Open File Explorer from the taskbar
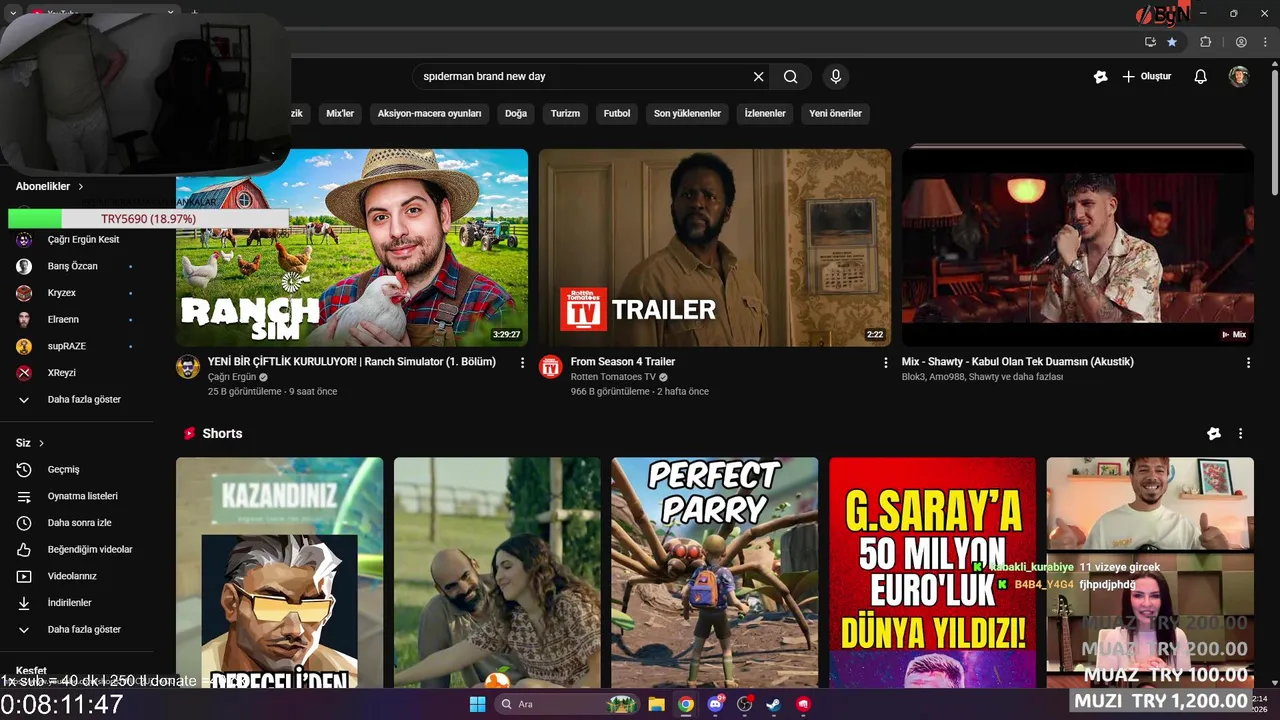 click(656, 704)
